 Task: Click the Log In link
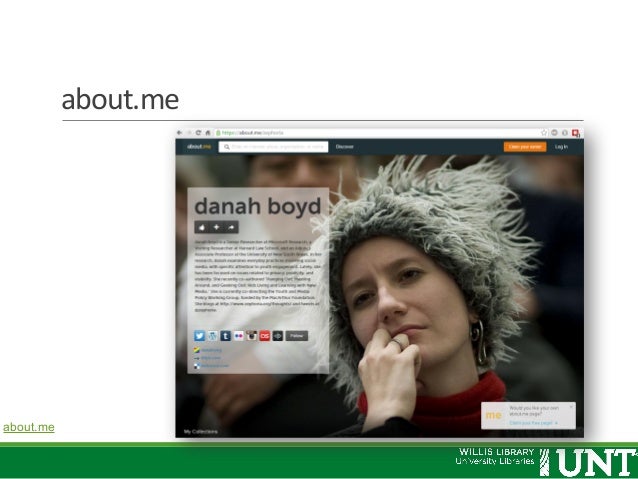(561, 147)
